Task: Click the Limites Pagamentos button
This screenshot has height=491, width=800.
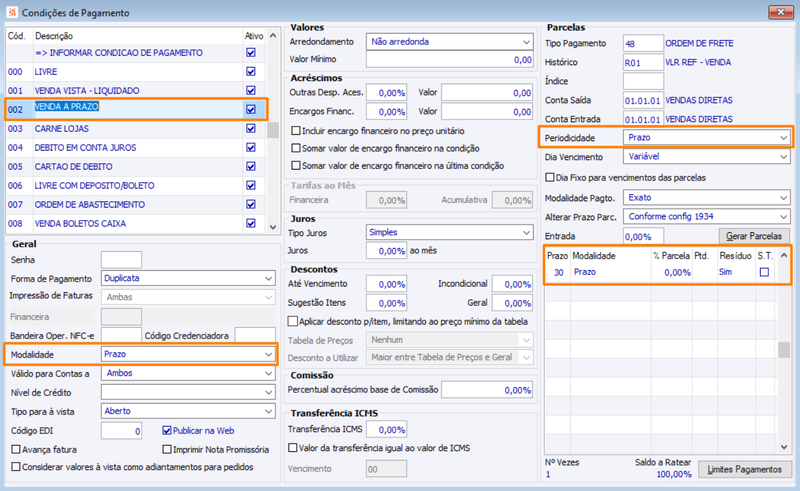Action: 744,470
